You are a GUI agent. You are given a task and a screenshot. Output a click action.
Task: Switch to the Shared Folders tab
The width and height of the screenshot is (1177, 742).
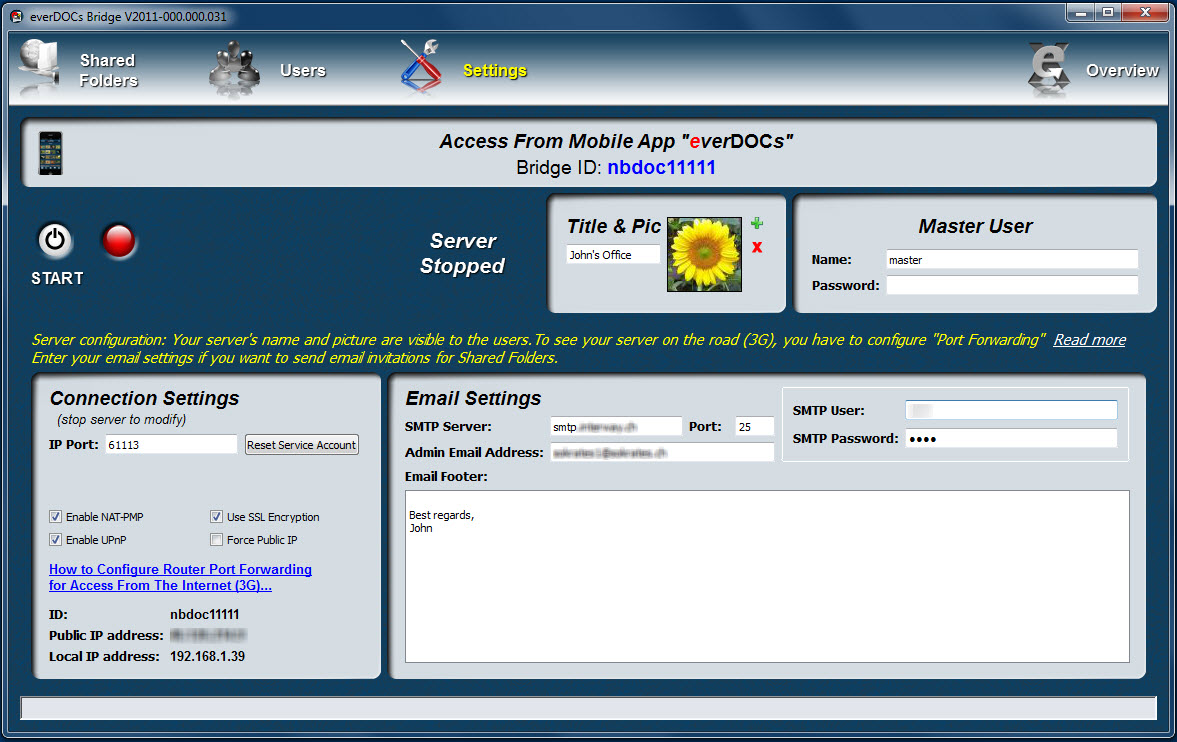[109, 71]
